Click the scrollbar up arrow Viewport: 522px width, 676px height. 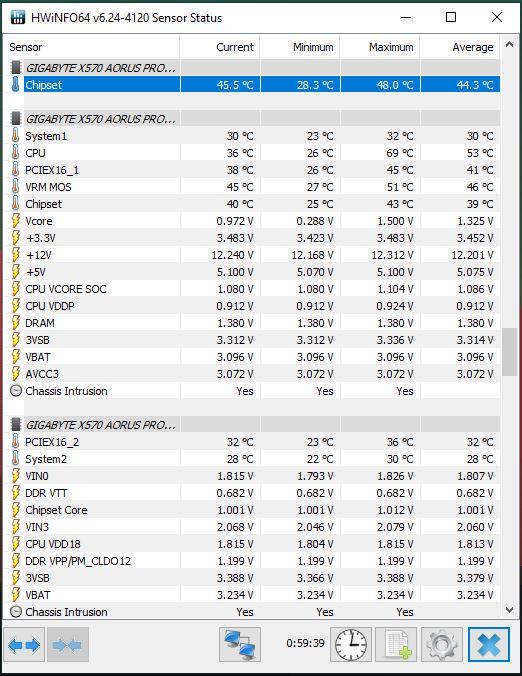(509, 44)
